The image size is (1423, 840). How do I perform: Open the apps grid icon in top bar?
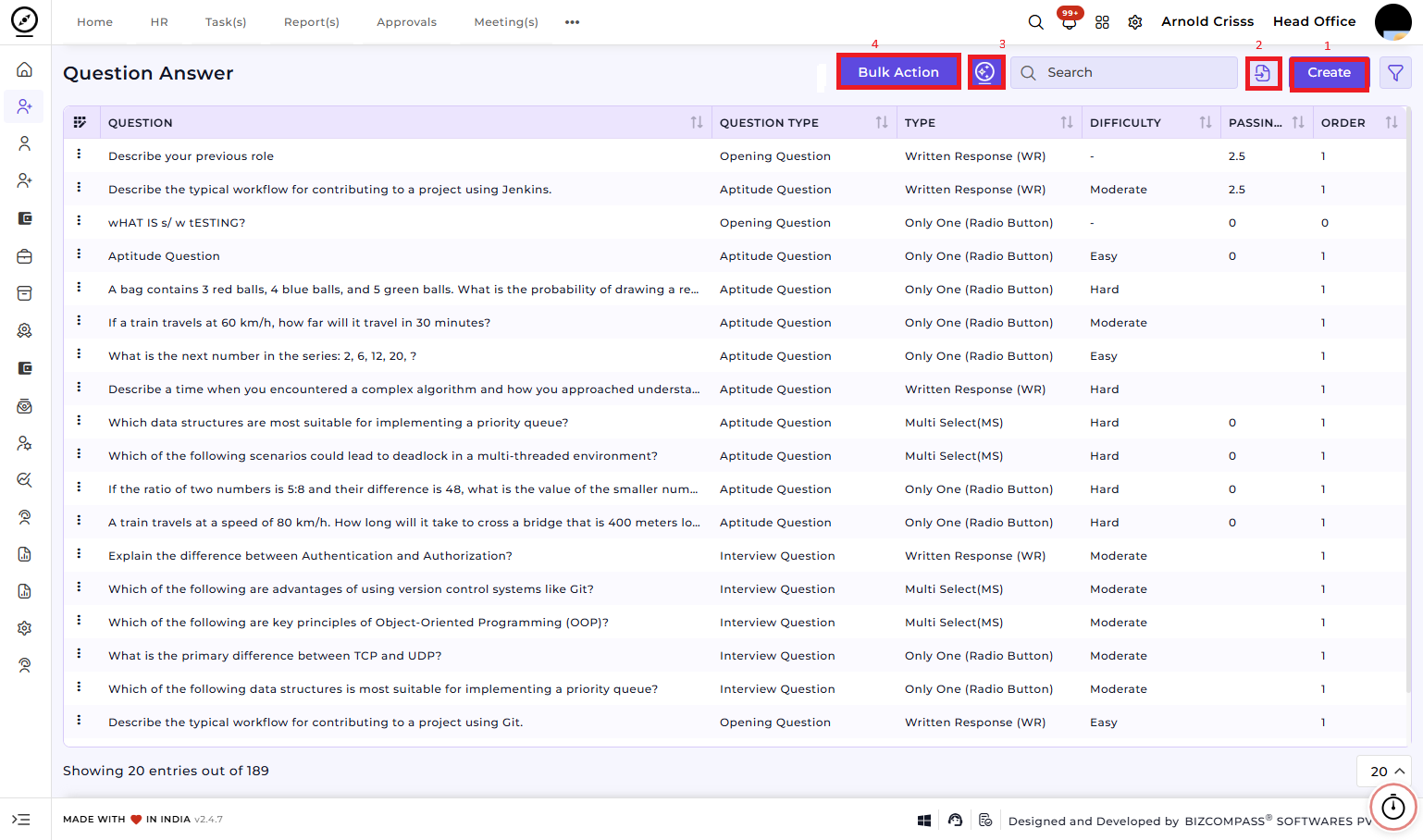pyautogui.click(x=1102, y=21)
